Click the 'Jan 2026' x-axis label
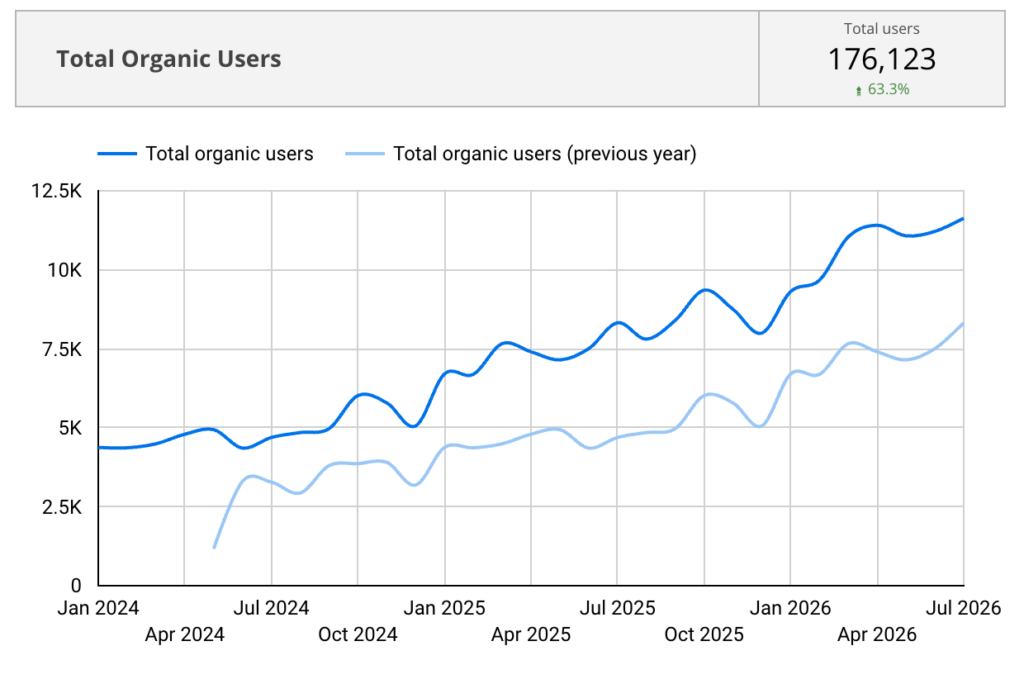This screenshot has height=684, width=1024. tap(790, 608)
